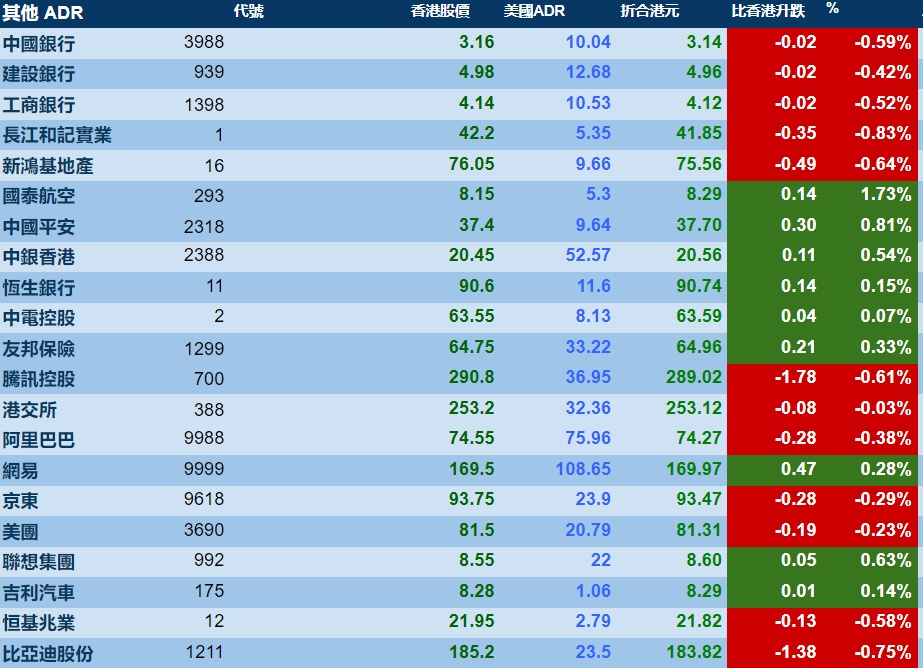
Task: Select the 中國銀行 stock name
Action: point(39,44)
